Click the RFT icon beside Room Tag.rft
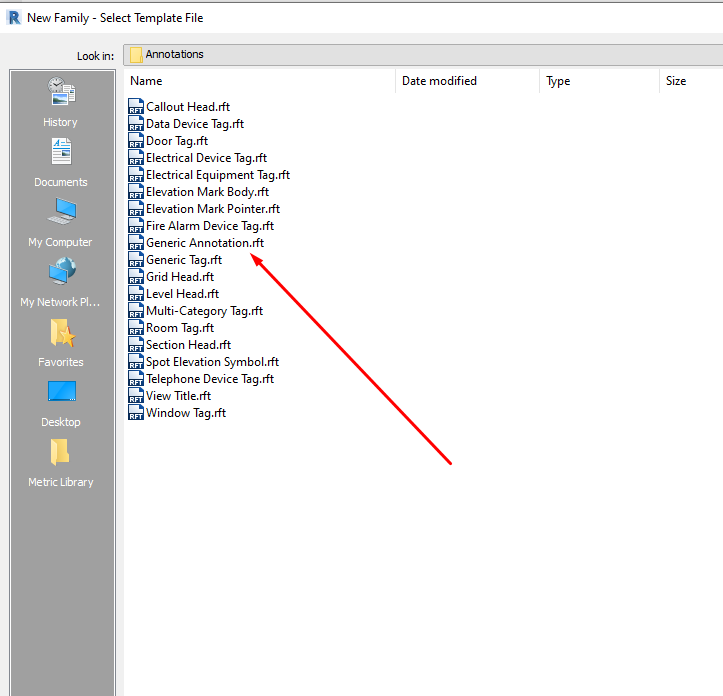The image size is (723, 696). (x=136, y=328)
